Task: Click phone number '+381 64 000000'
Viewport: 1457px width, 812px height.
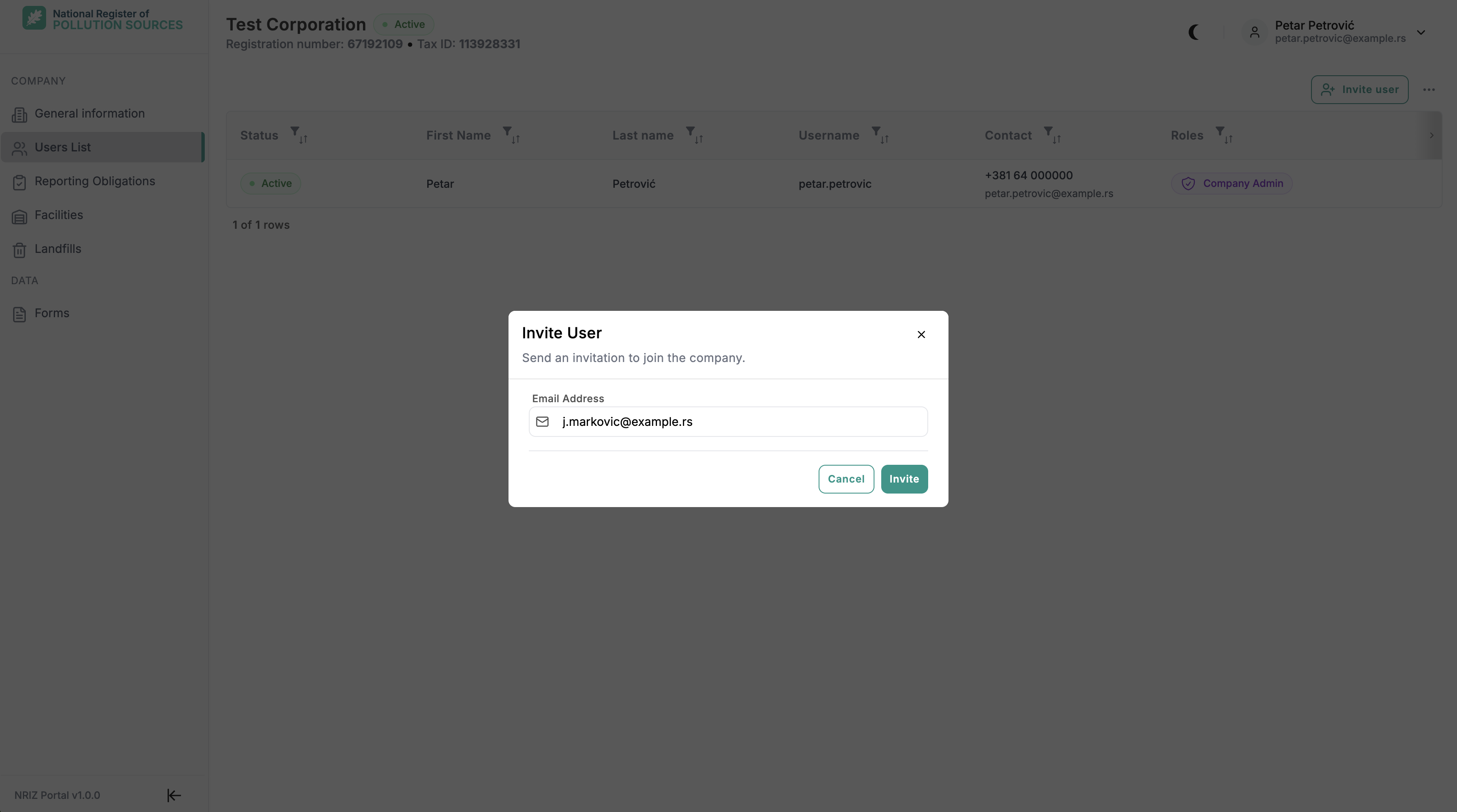Action: point(1028,175)
